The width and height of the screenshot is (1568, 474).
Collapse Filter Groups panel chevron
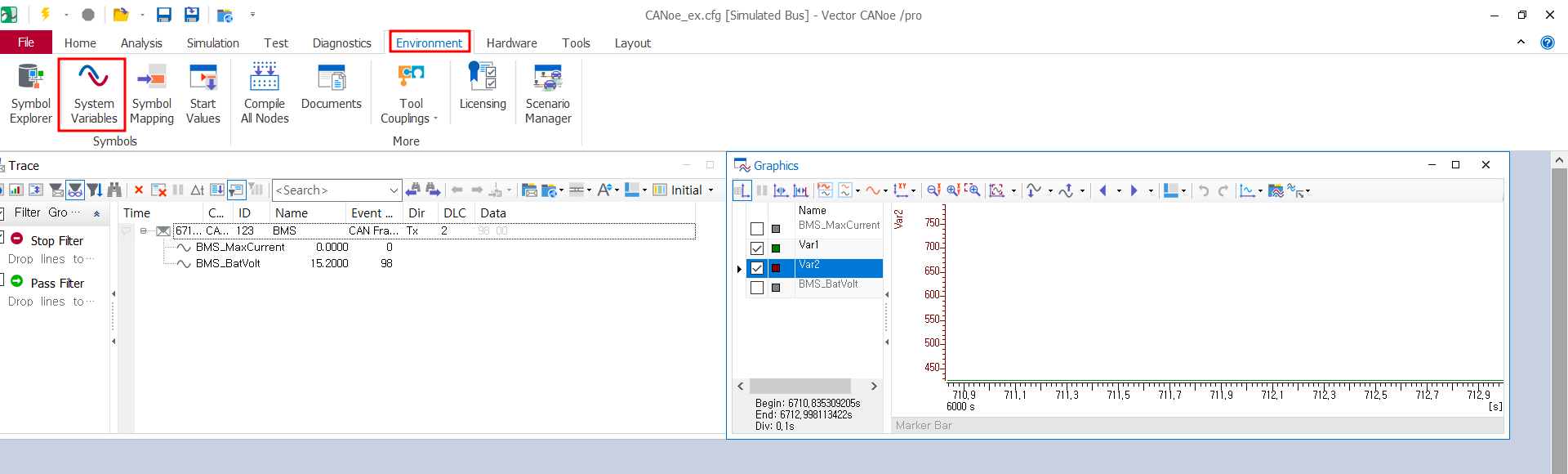(x=96, y=213)
